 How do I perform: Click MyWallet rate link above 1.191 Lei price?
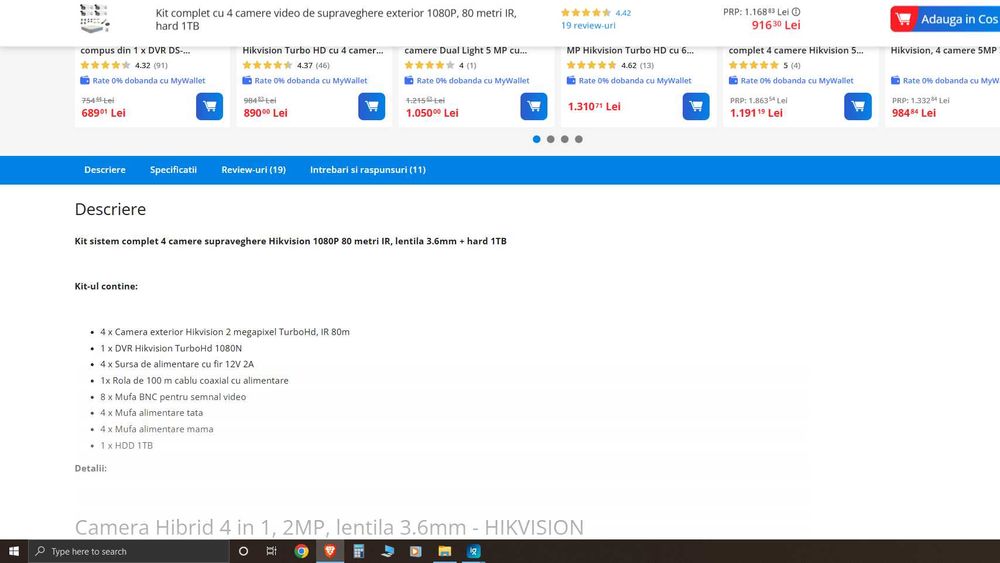click(791, 80)
